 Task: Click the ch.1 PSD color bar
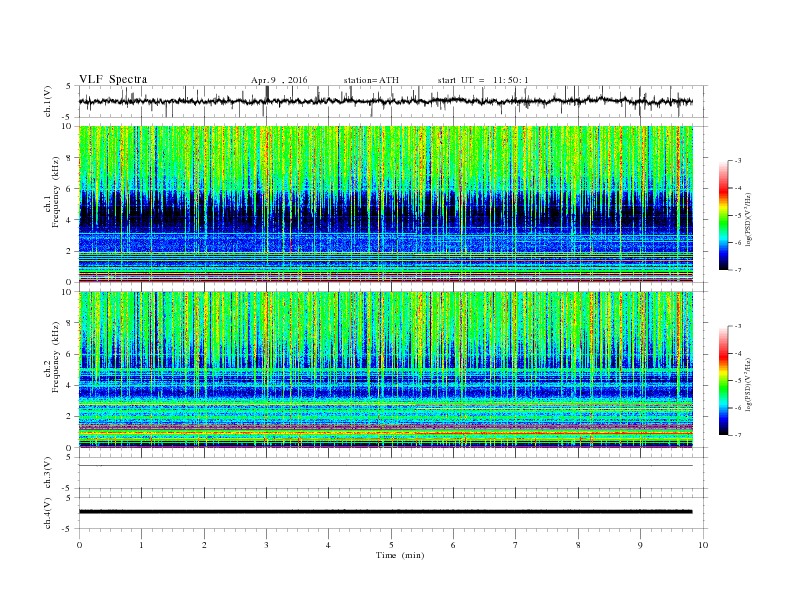tap(723, 216)
